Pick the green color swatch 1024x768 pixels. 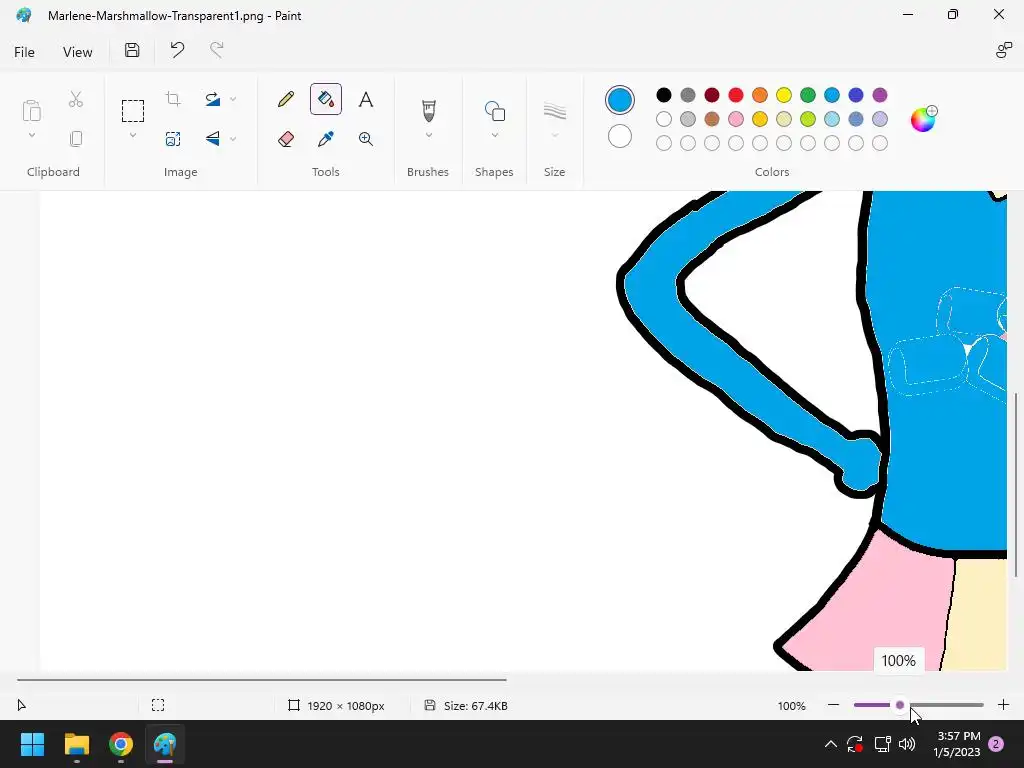coord(808,95)
